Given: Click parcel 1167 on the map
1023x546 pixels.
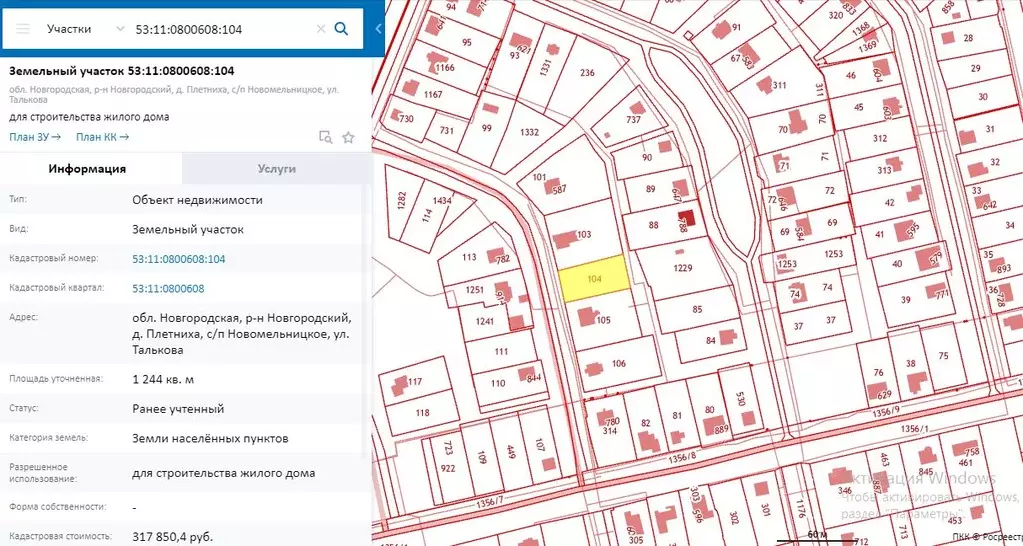Looking at the screenshot, I should [x=433, y=95].
